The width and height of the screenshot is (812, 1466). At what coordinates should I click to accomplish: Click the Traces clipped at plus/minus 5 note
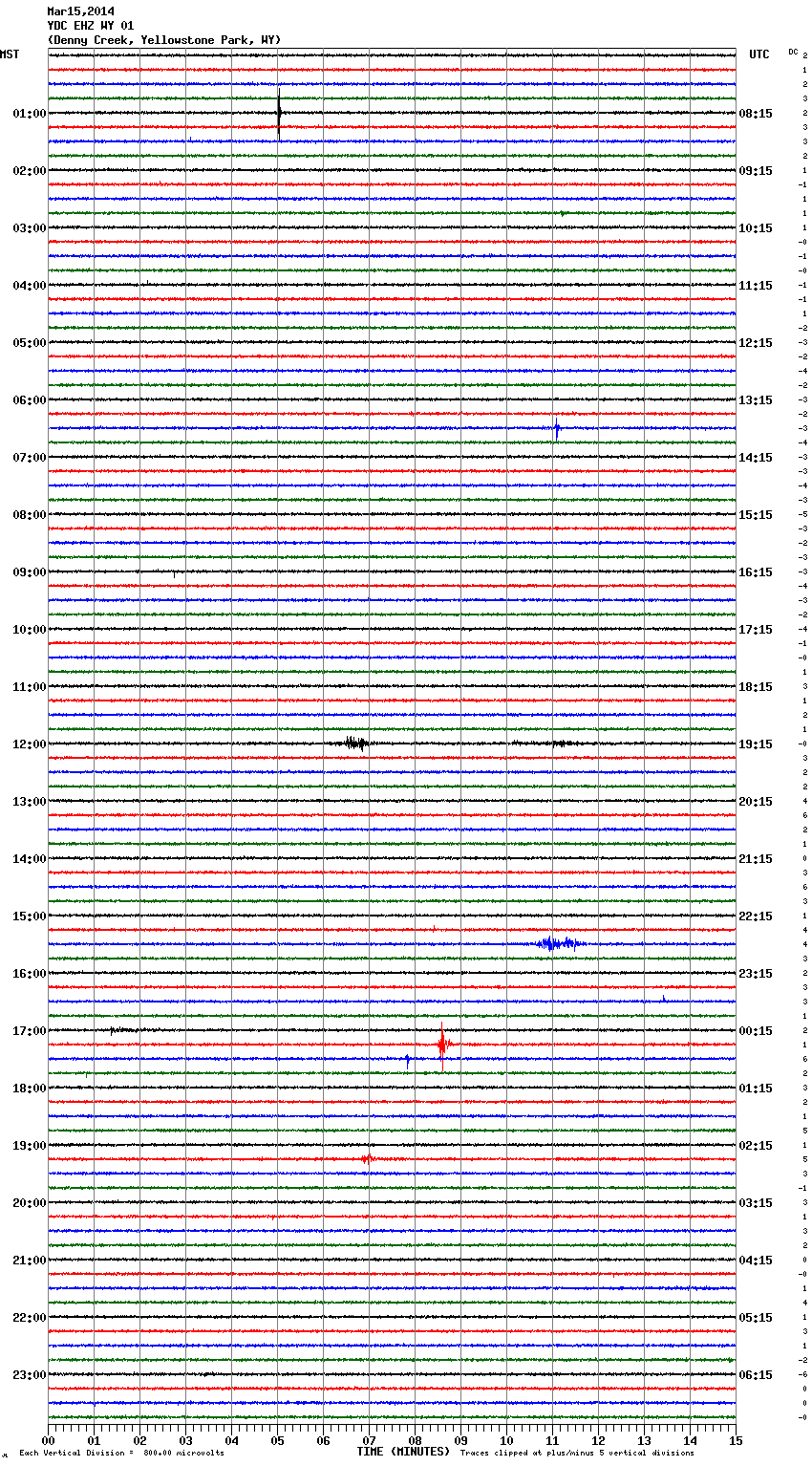tap(577, 1454)
